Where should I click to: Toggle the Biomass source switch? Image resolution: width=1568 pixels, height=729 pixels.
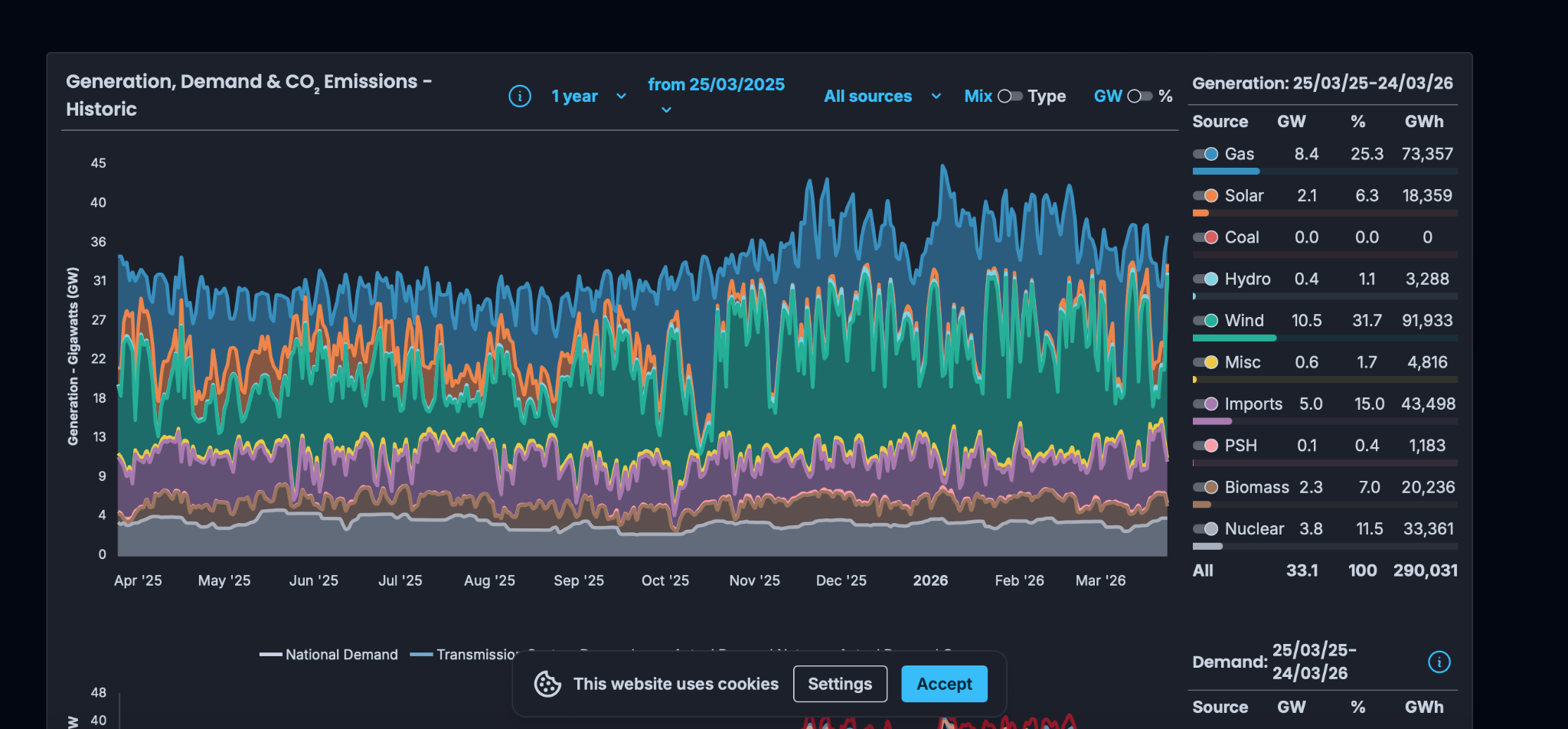click(1205, 488)
